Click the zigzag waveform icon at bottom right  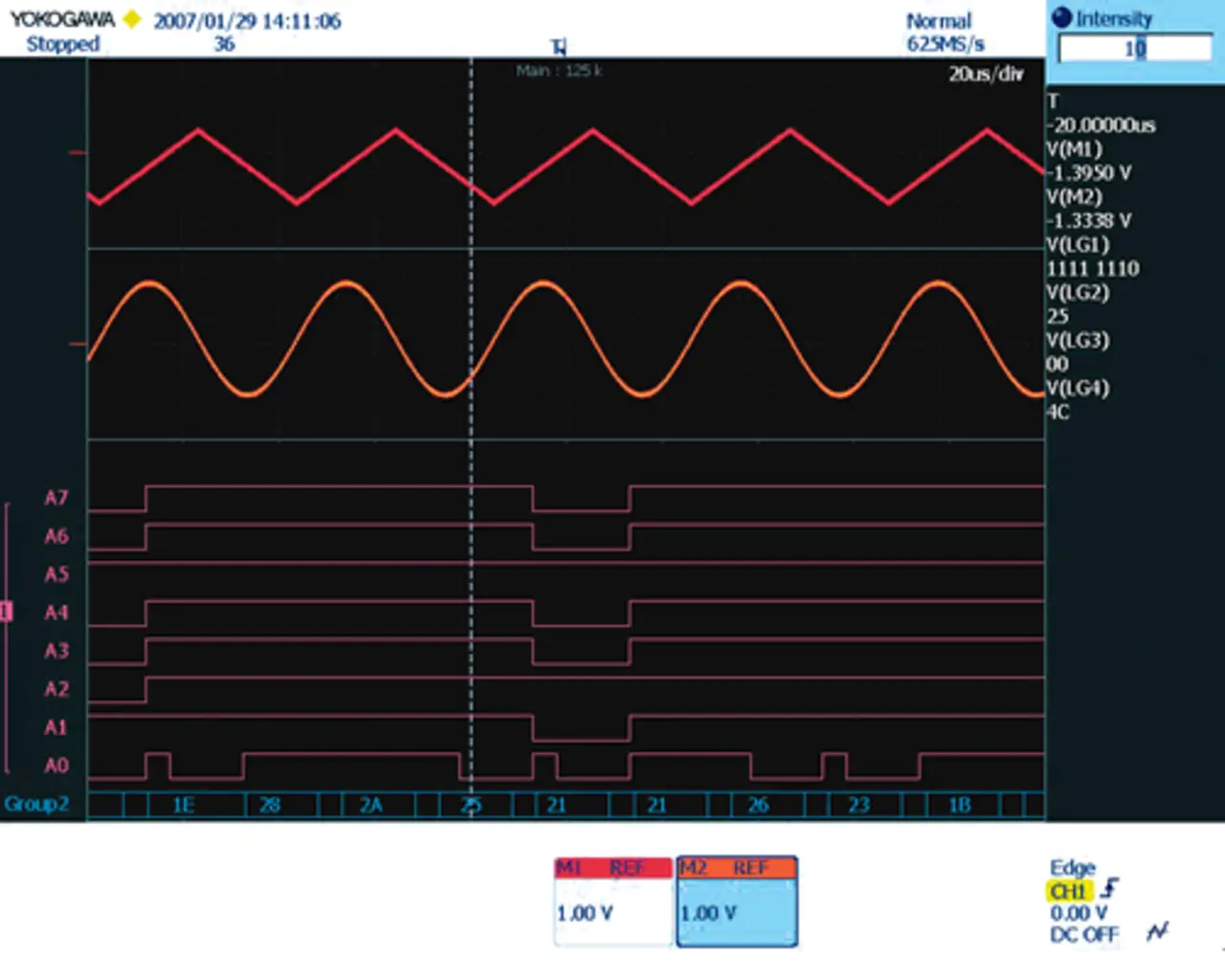(x=1158, y=931)
